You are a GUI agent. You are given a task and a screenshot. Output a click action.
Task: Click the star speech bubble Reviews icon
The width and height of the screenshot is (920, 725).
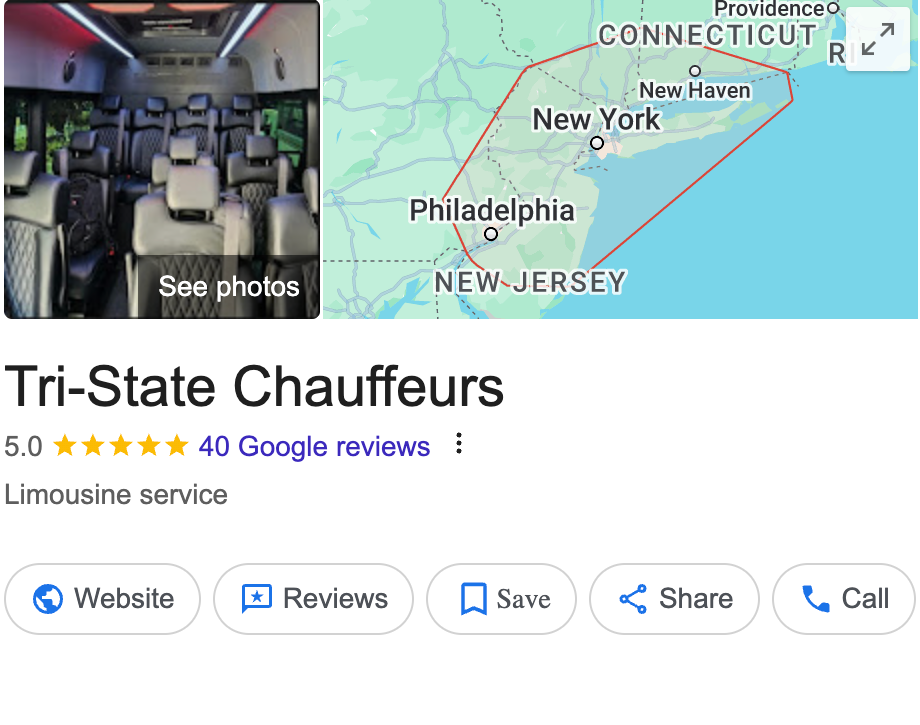[x=256, y=599]
